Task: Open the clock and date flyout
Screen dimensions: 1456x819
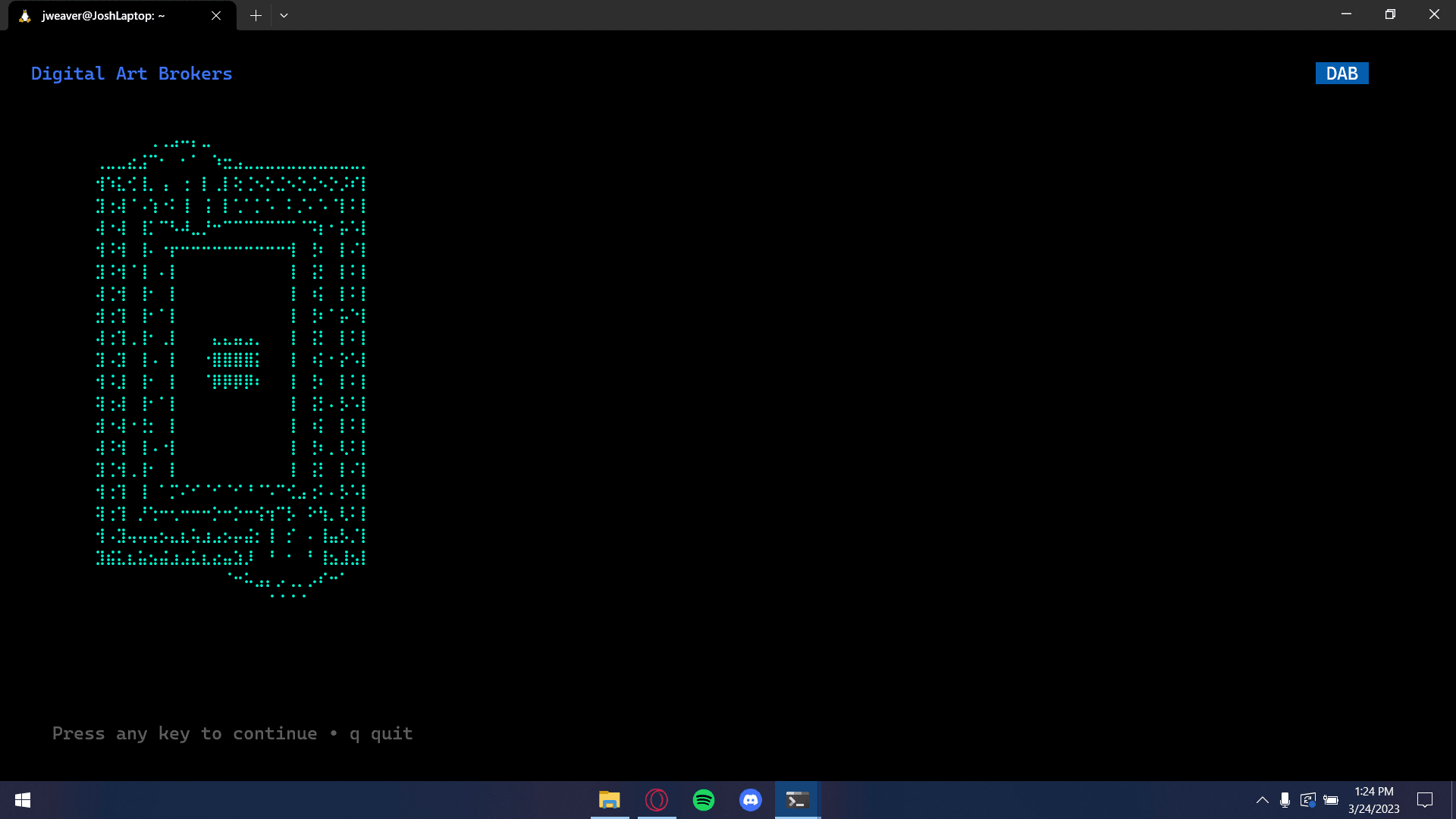Action: pos(1373,800)
